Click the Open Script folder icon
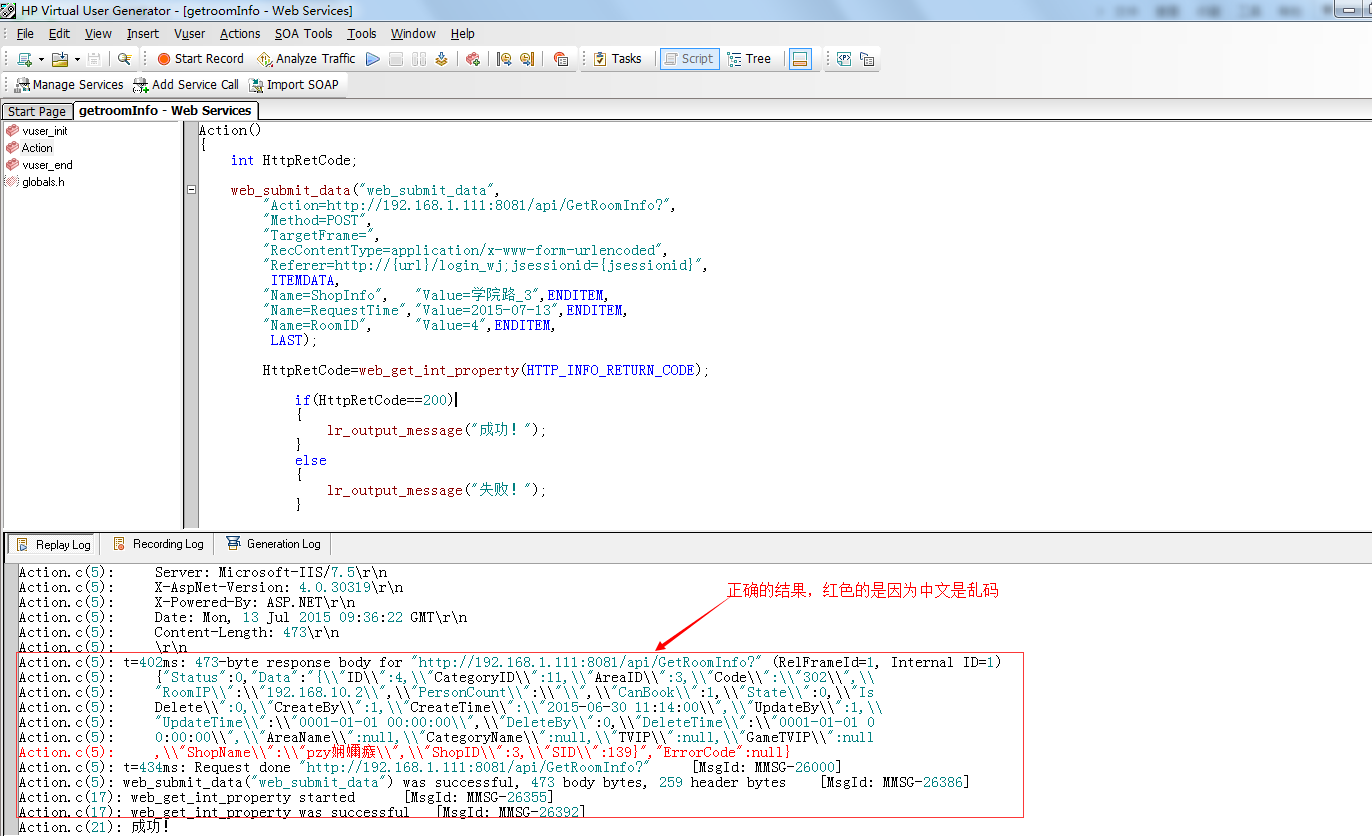1372x836 pixels. click(60, 59)
